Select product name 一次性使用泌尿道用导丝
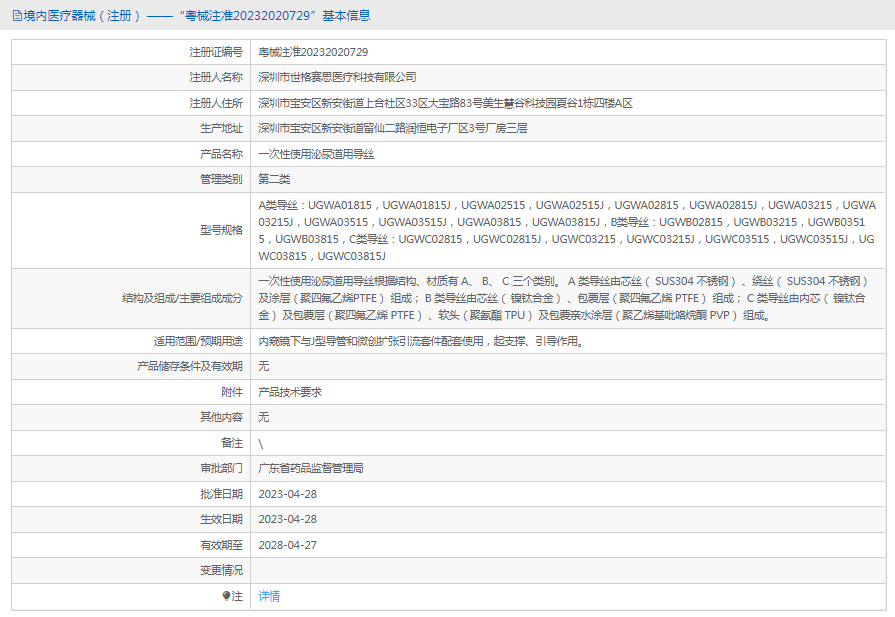Image resolution: width=895 pixels, height=617 pixels. 316,154
